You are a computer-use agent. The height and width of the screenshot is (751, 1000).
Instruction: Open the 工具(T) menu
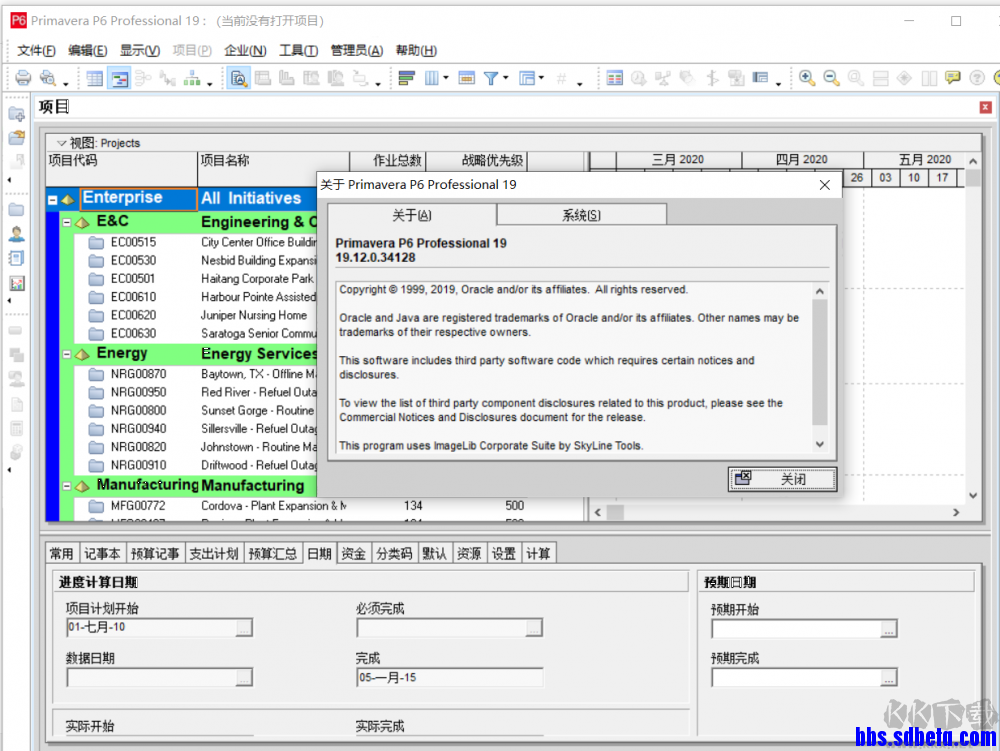[298, 50]
